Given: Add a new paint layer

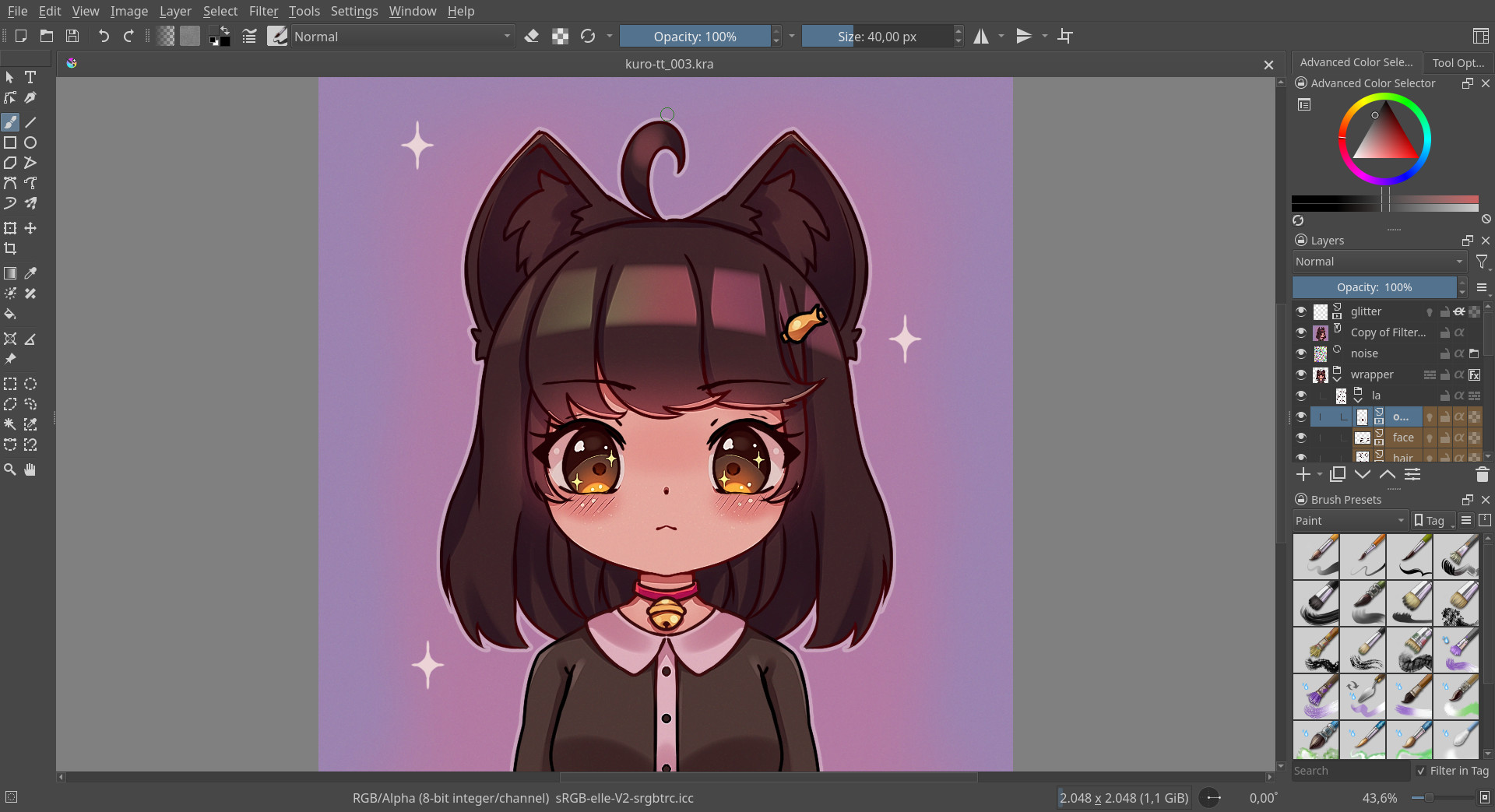Looking at the screenshot, I should [x=1303, y=474].
